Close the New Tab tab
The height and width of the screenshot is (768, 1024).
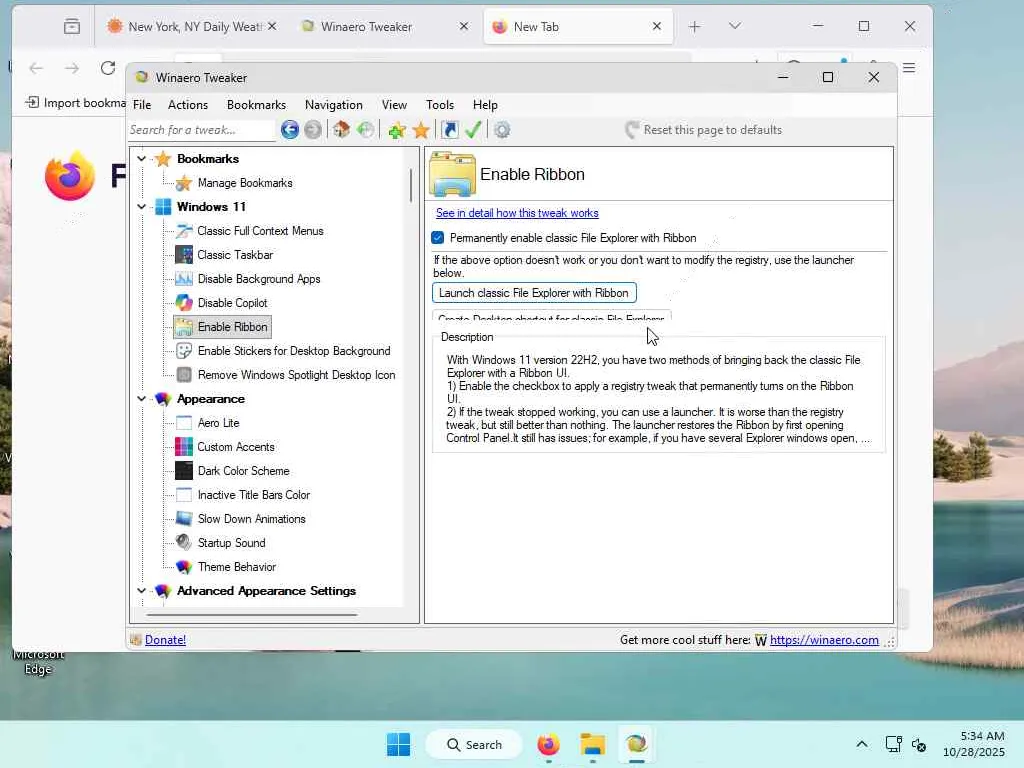(x=657, y=26)
